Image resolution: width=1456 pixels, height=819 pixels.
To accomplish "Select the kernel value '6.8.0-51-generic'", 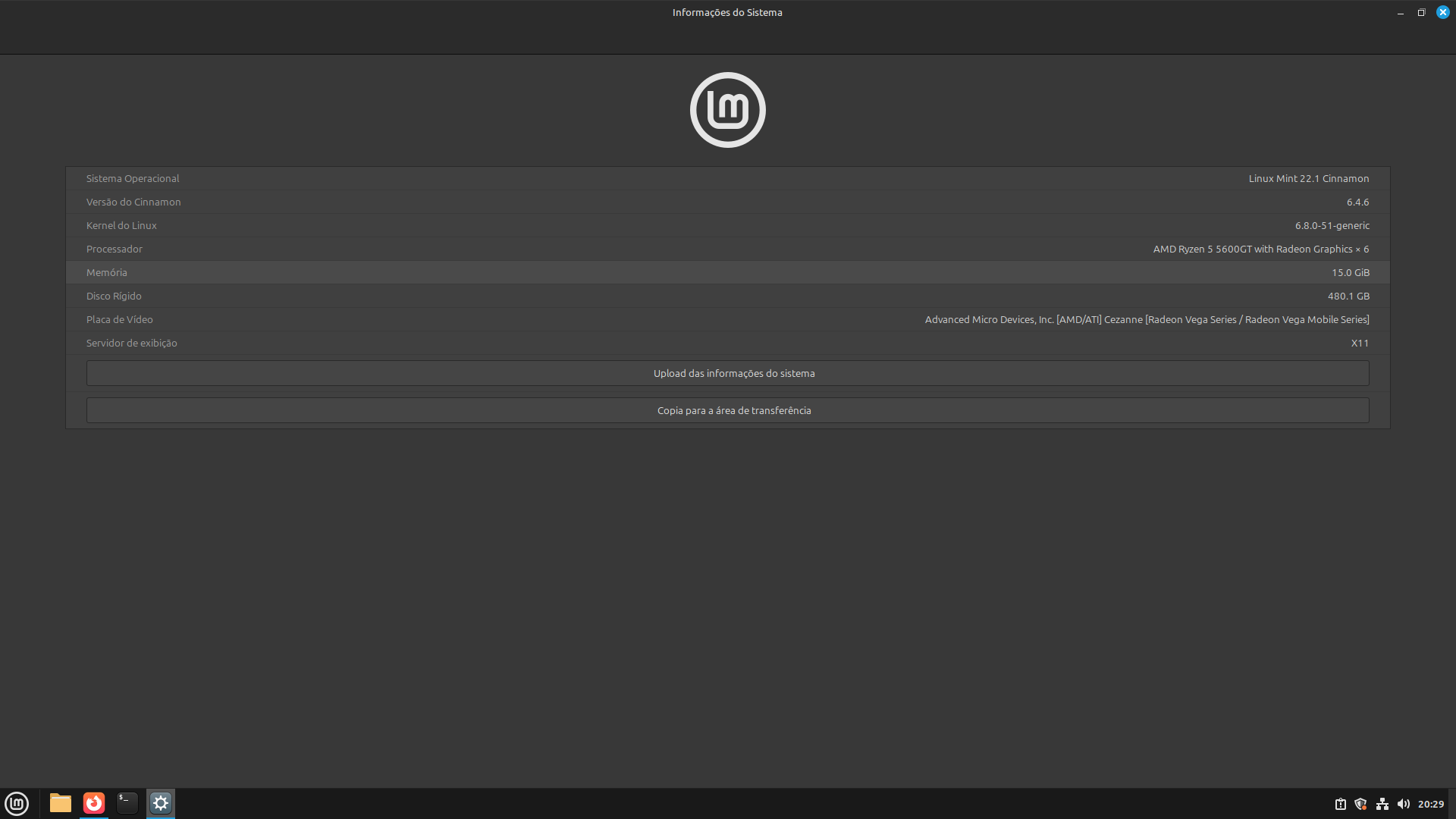I will (1332, 225).
